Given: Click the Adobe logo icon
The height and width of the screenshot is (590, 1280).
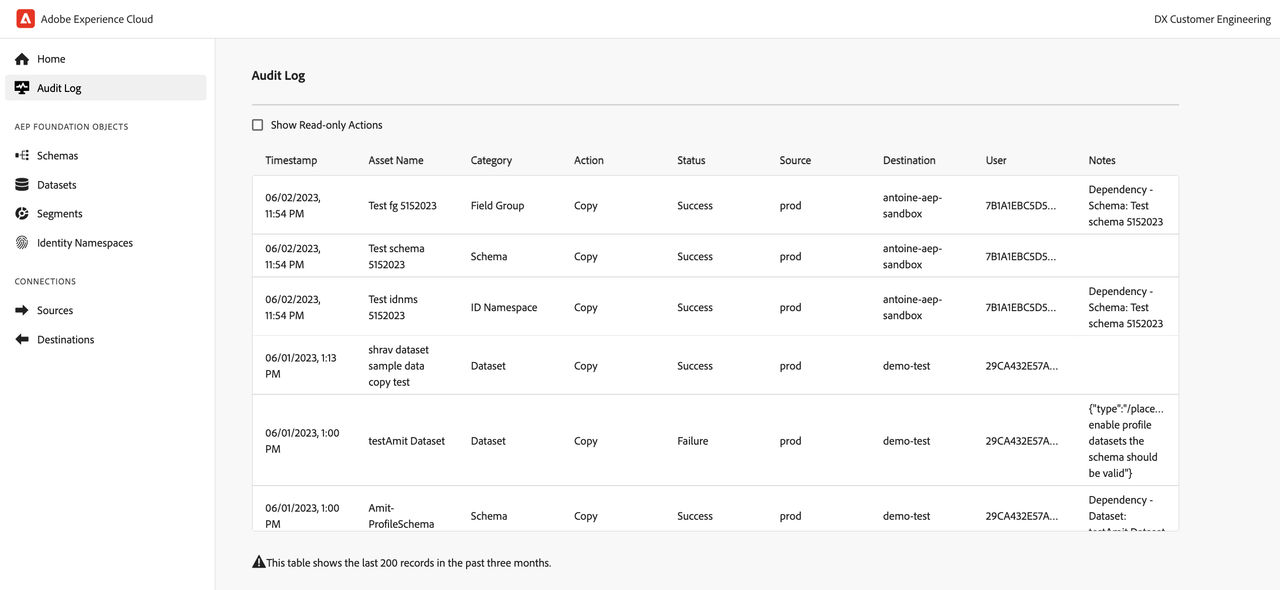Looking at the screenshot, I should coord(25,19).
